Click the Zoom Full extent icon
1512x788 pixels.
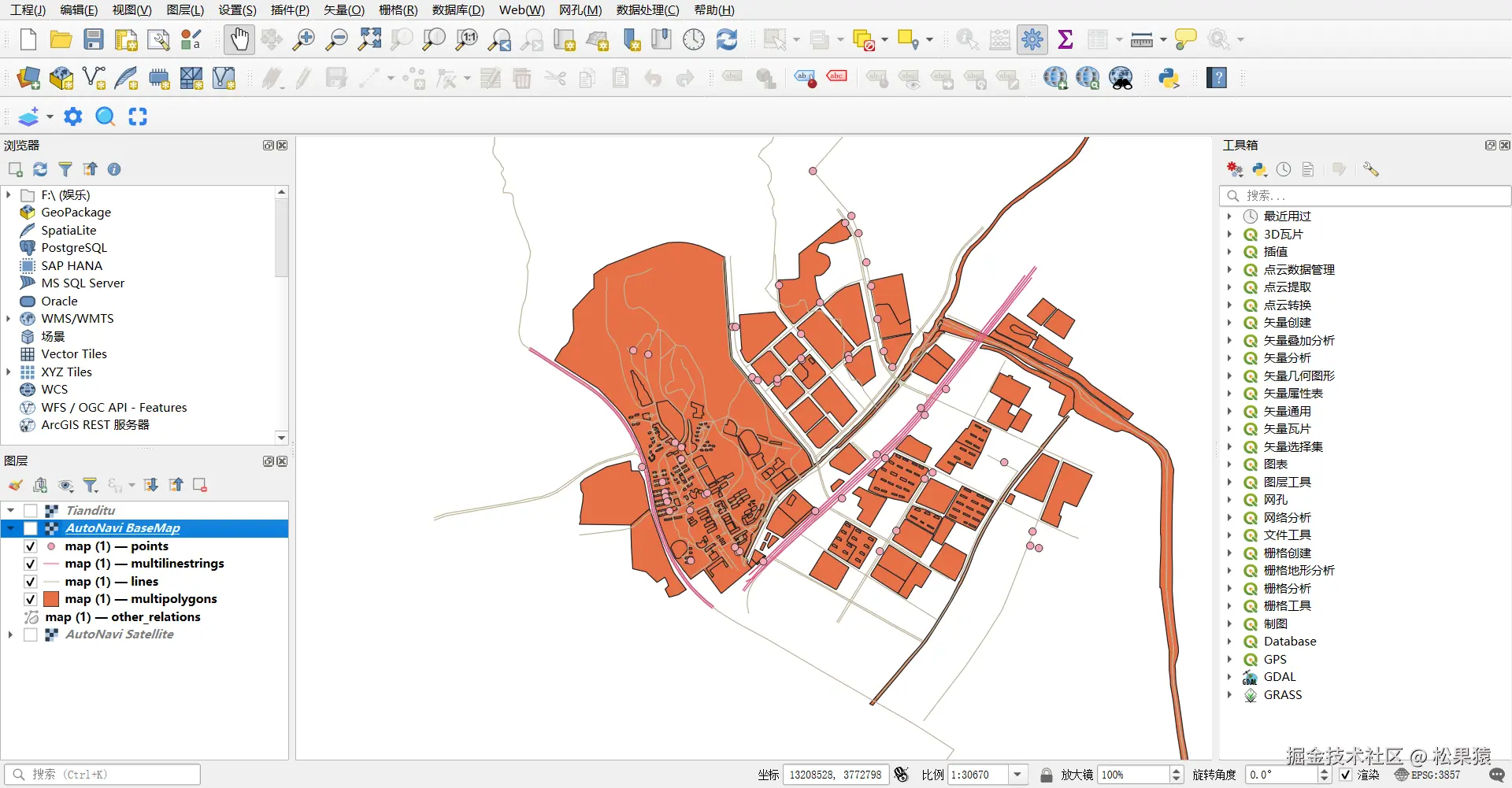coord(369,39)
